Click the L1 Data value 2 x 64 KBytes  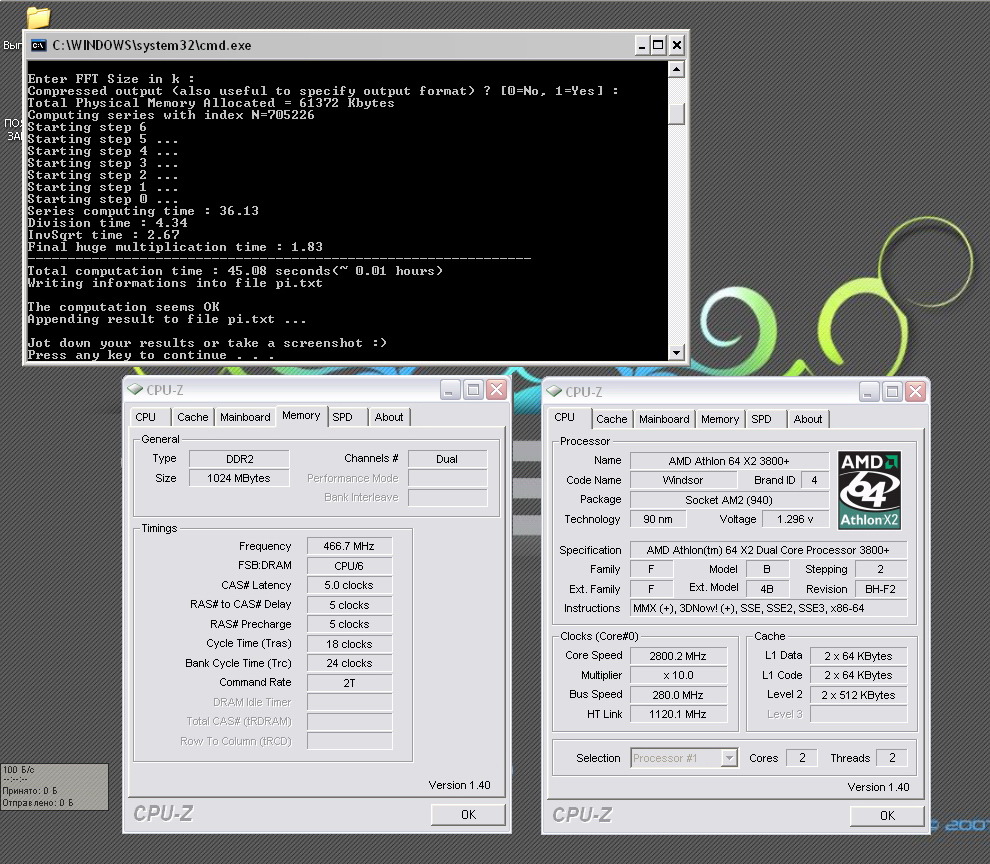pos(858,656)
